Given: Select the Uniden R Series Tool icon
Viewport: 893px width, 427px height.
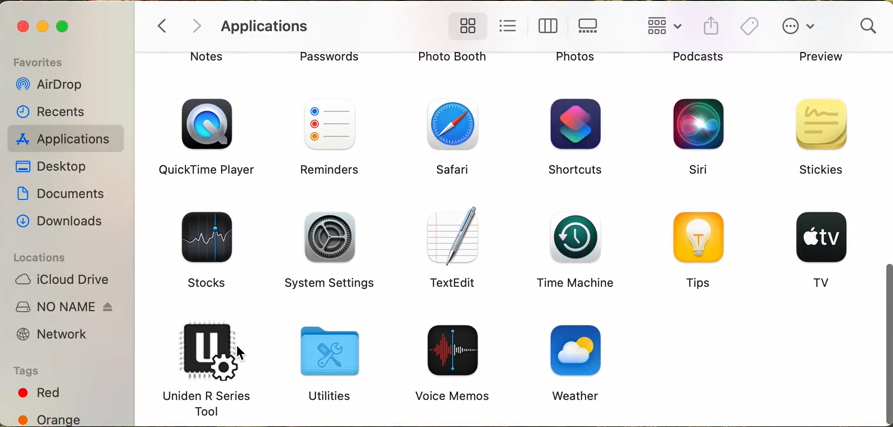Looking at the screenshot, I should coord(208,351).
